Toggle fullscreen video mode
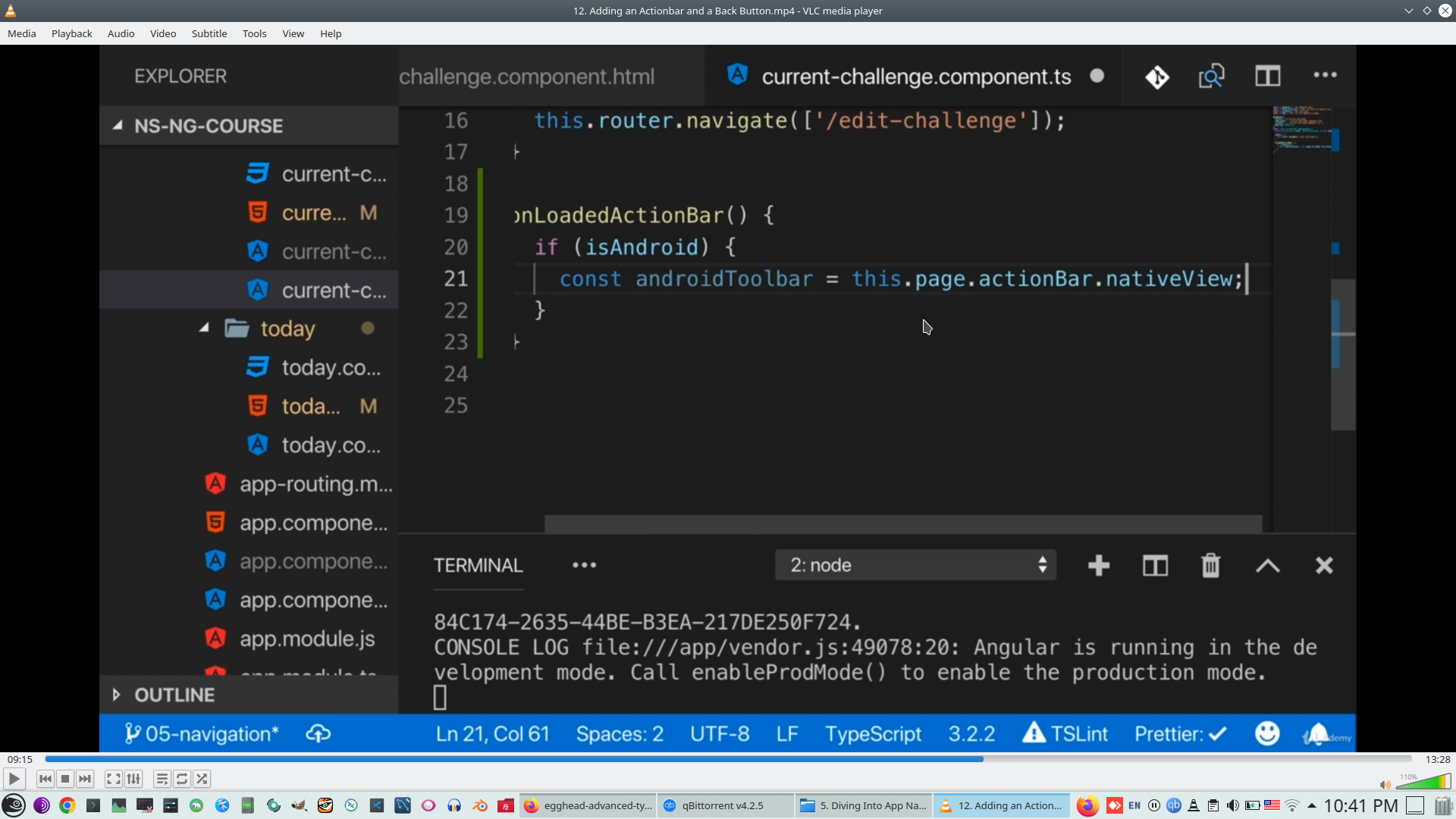 point(113,779)
